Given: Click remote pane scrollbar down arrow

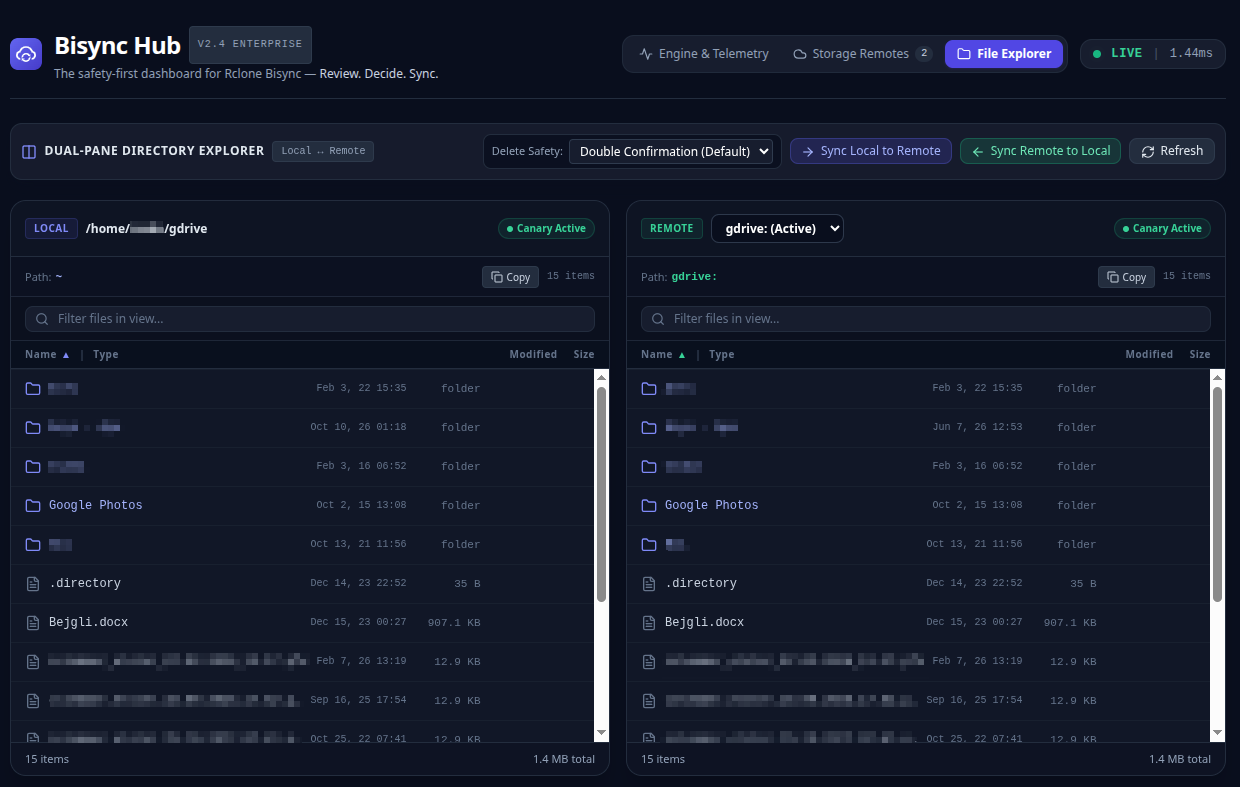Looking at the screenshot, I should tap(1218, 733).
